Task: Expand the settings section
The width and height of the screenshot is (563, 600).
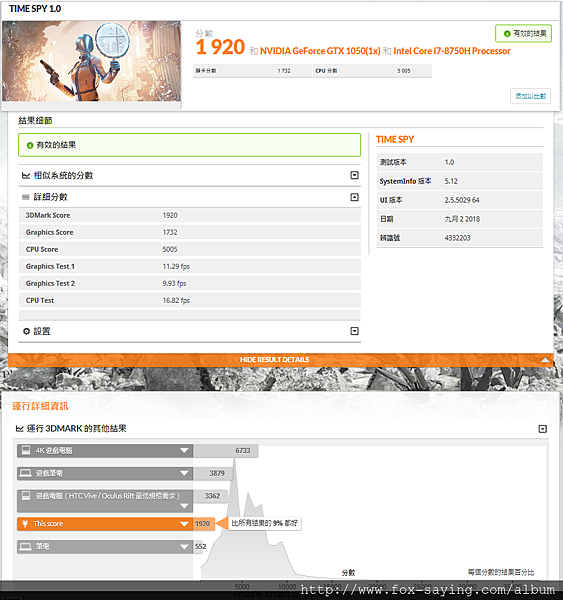Action: coord(354,331)
